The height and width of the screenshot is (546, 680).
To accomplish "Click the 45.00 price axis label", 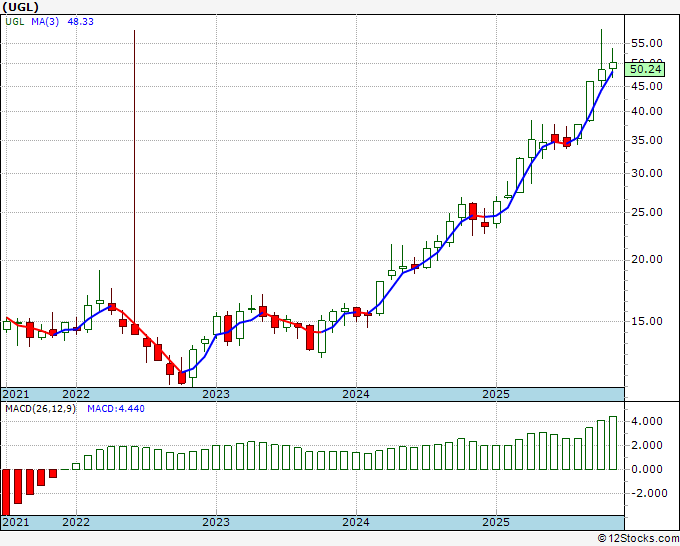I will (648, 86).
